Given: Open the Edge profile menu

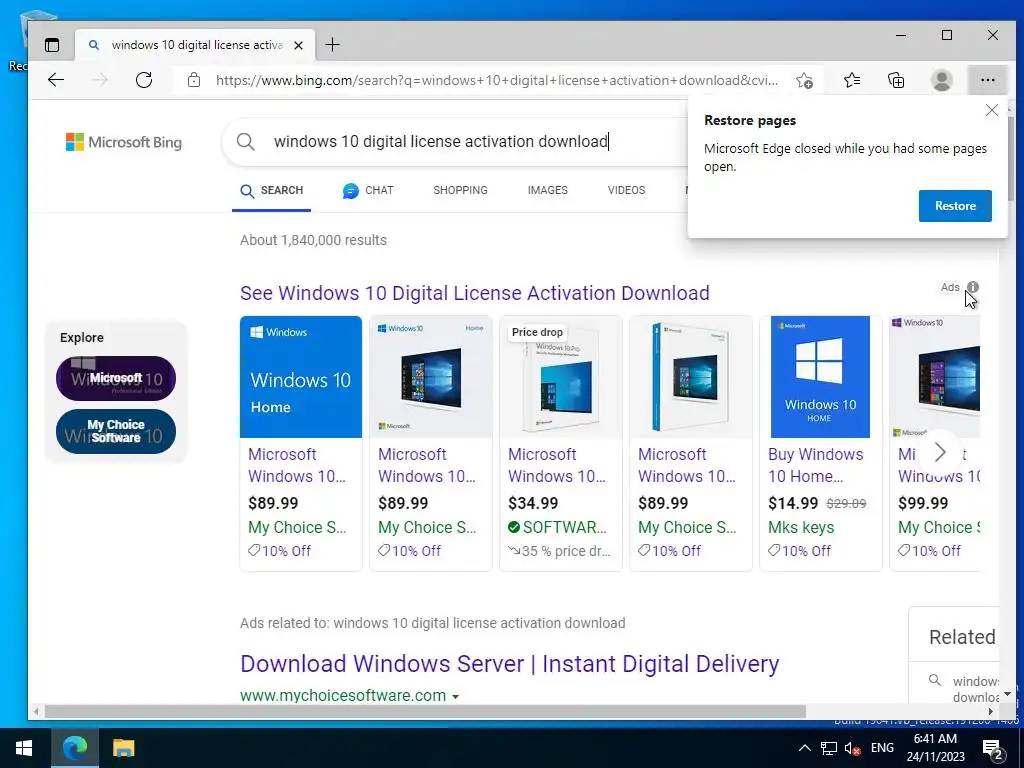Looking at the screenshot, I should tap(941, 80).
